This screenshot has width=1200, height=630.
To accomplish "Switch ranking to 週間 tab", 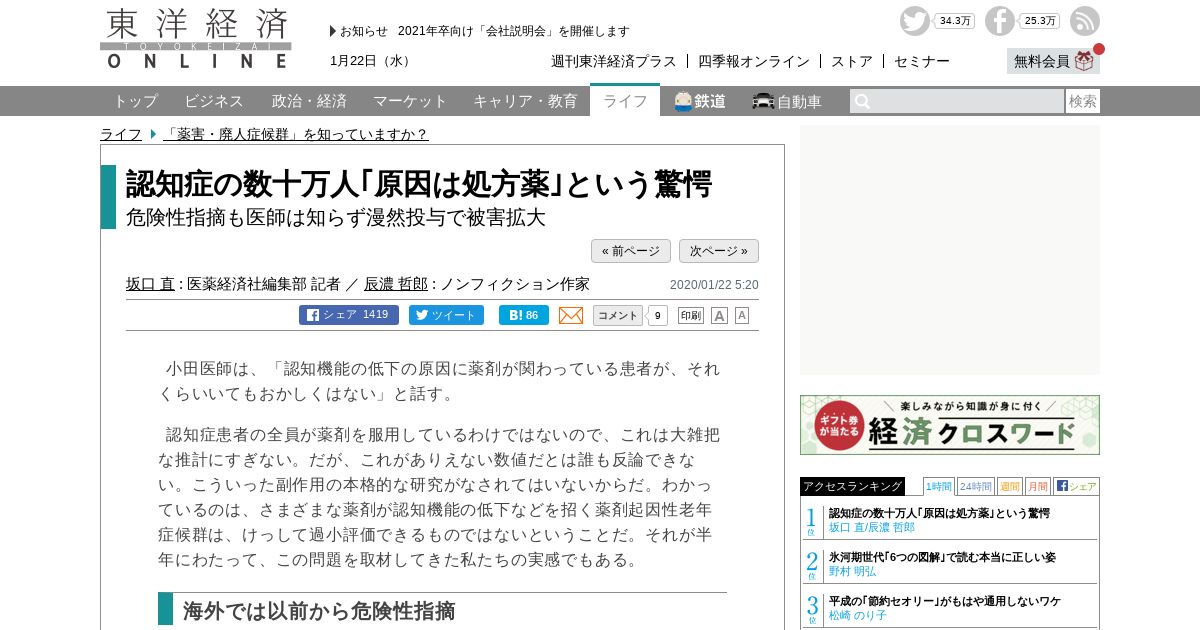I will click(1009, 486).
